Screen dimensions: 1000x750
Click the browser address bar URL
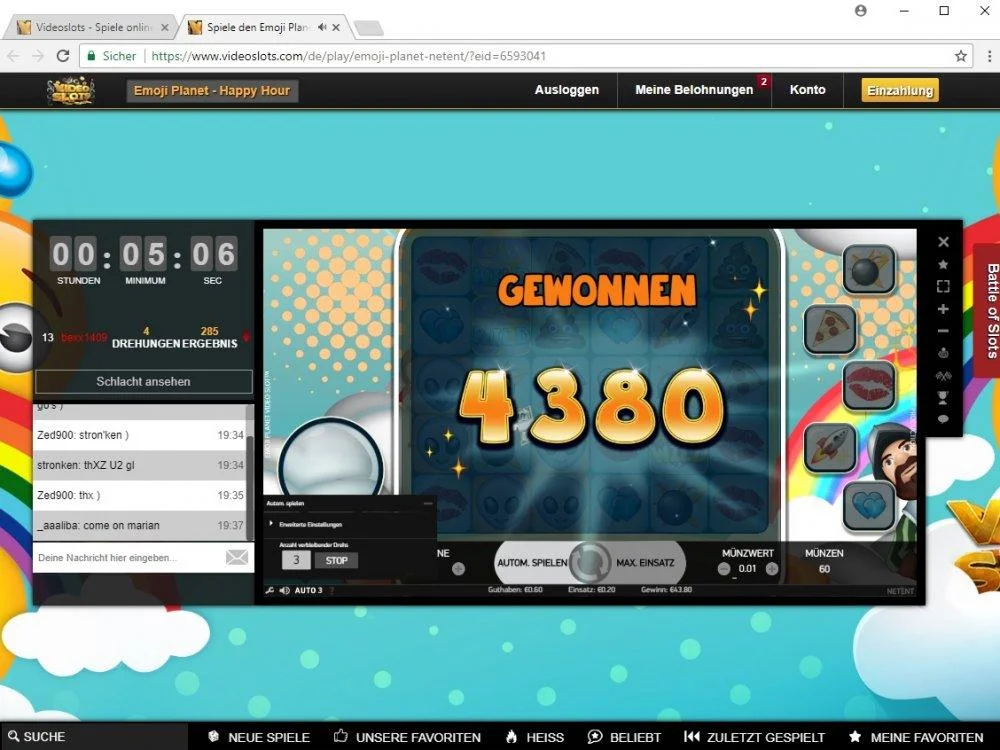pyautogui.click(x=348, y=56)
